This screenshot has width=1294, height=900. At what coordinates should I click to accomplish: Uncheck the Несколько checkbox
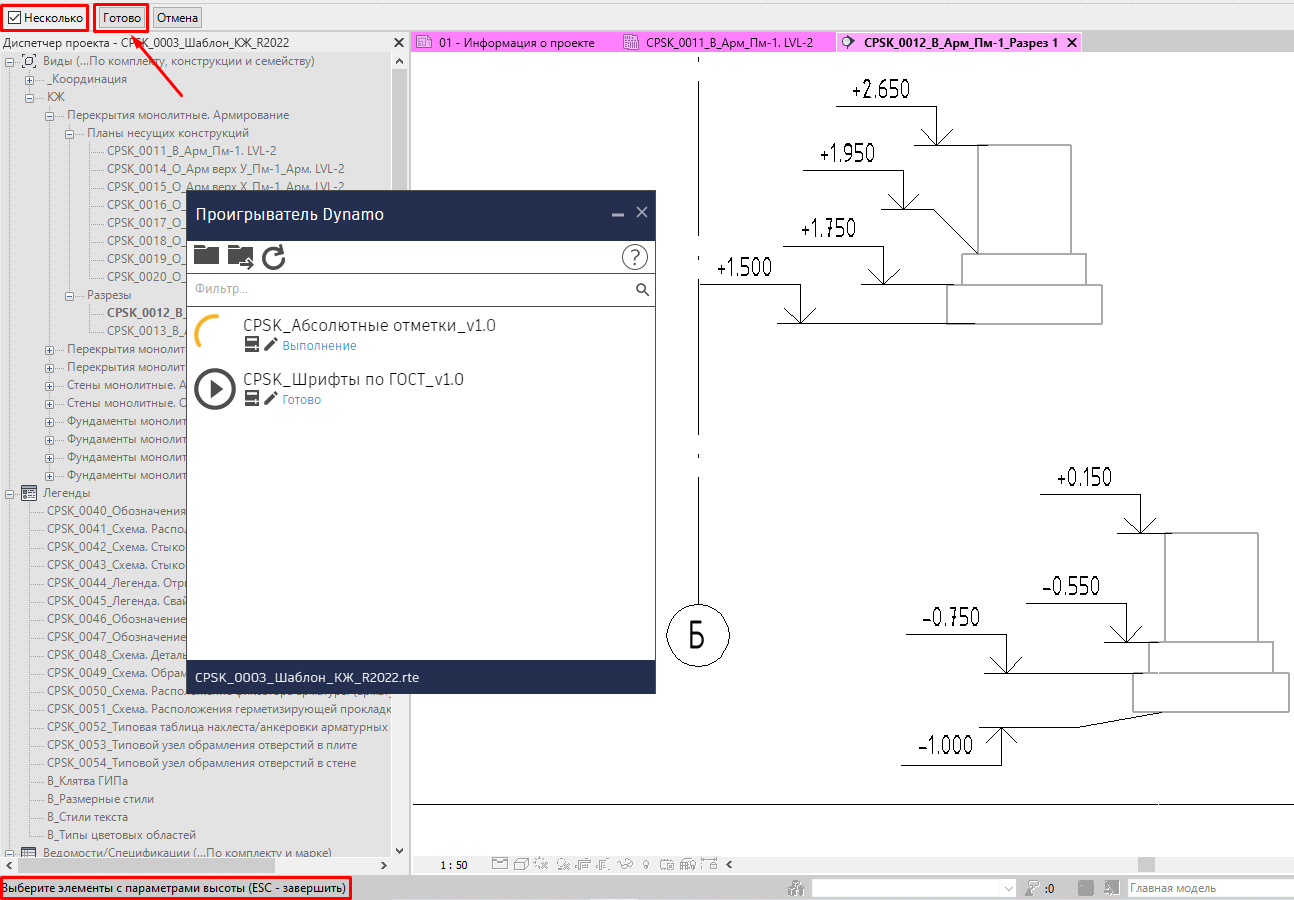coord(14,18)
